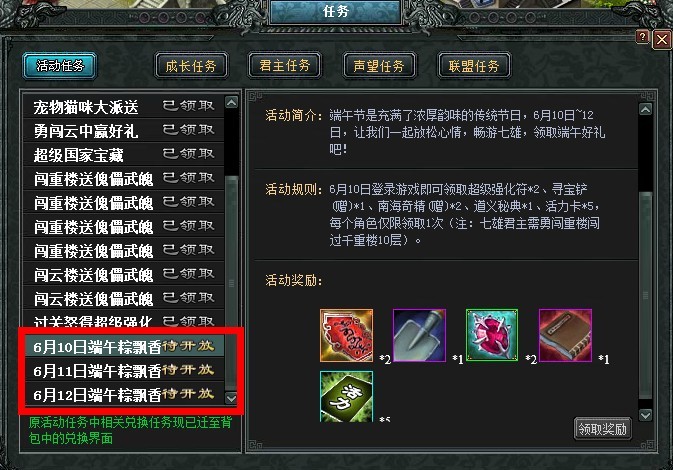Select the 活动任务 tab
Image resolution: width=673 pixels, height=470 pixels.
coord(60,66)
